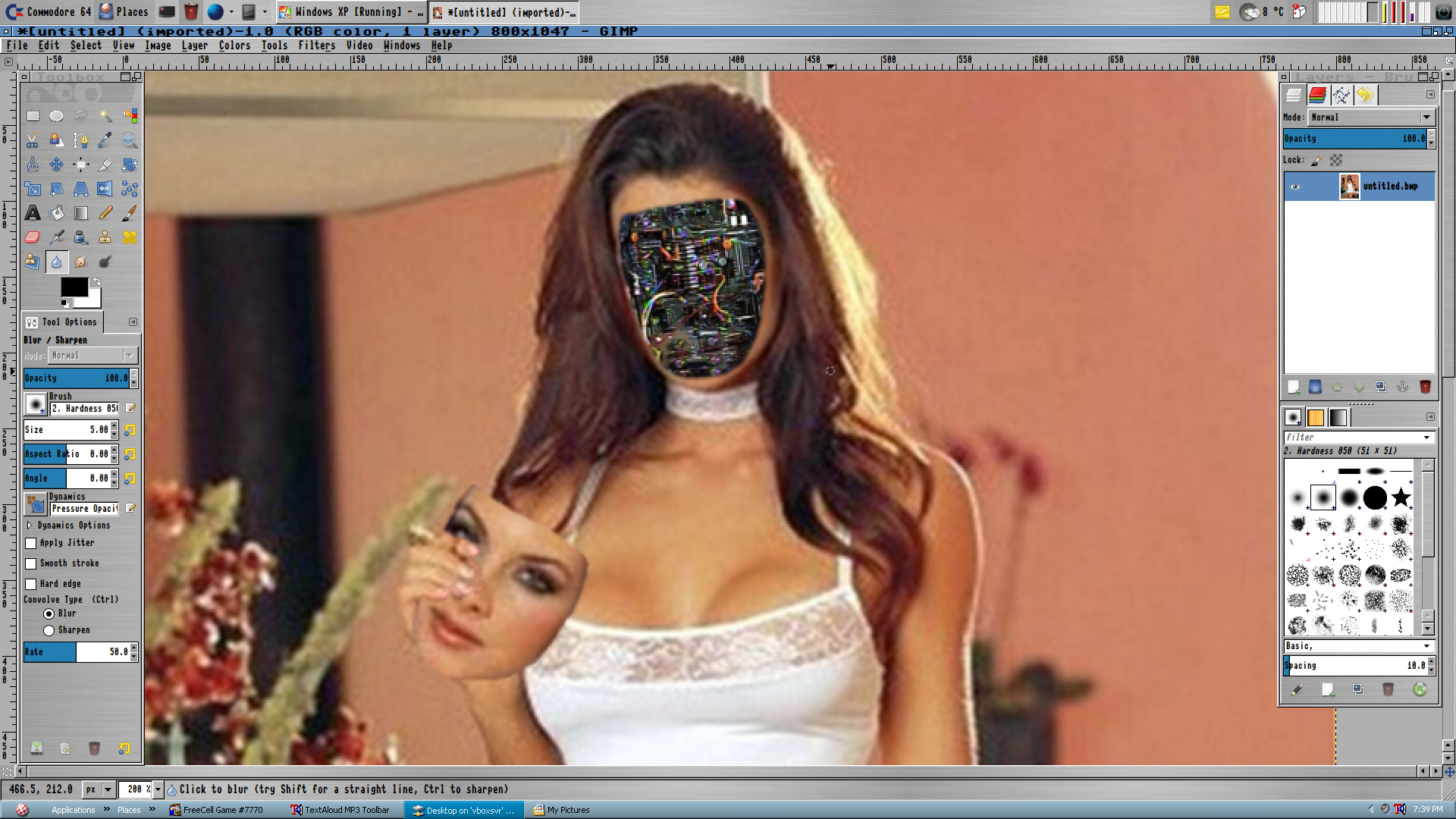
Task: Select the Paths tool
Action: 81,140
